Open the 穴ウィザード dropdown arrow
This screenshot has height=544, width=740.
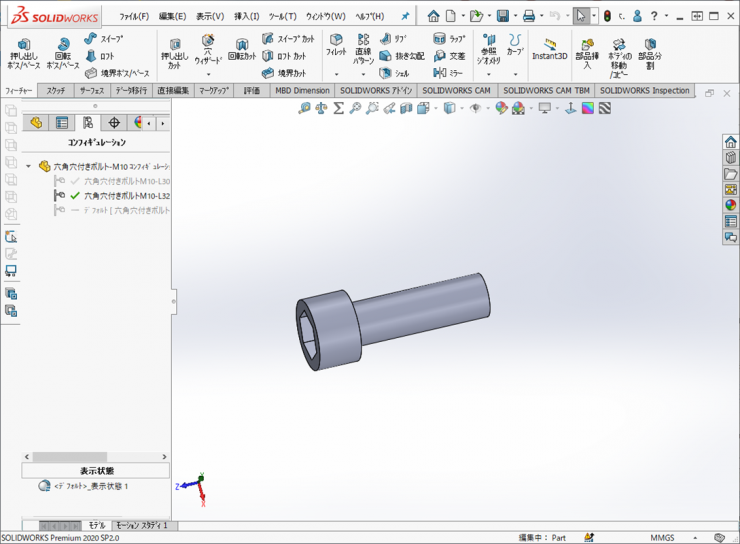click(208, 74)
